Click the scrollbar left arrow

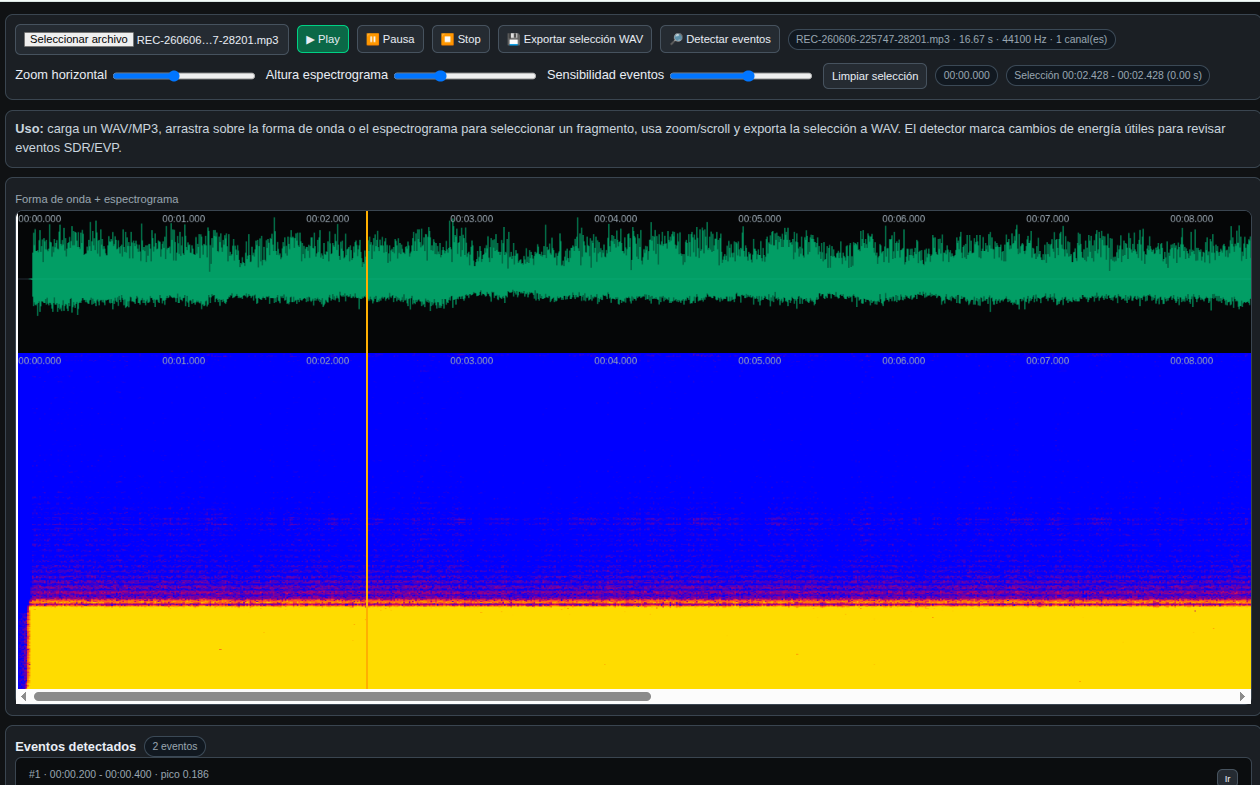tap(24, 696)
